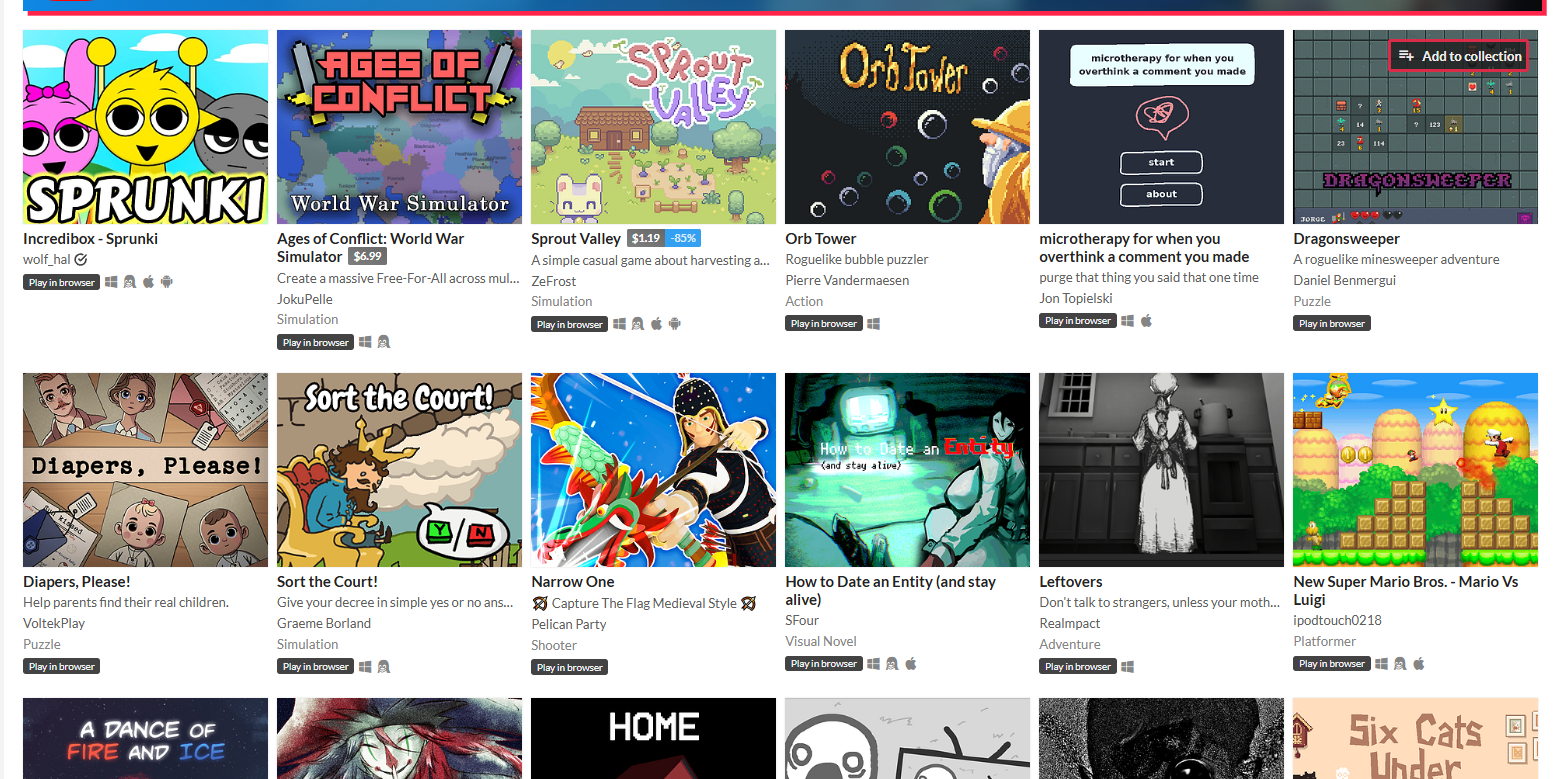Click the Linux icon under Sort the Court!

(x=384, y=666)
